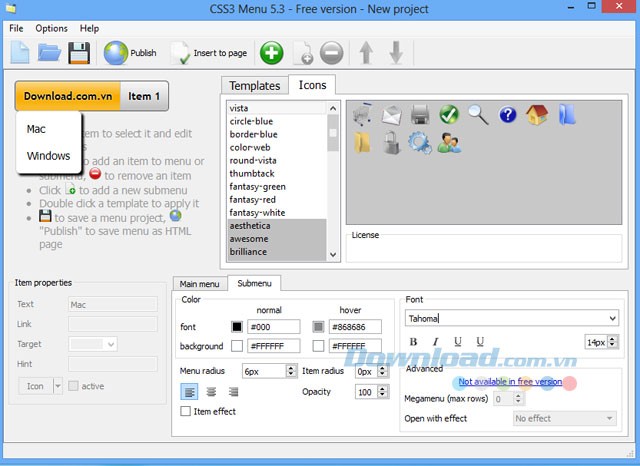Select the blue question mark icon
Image resolution: width=640 pixels, height=466 pixels.
[507, 115]
